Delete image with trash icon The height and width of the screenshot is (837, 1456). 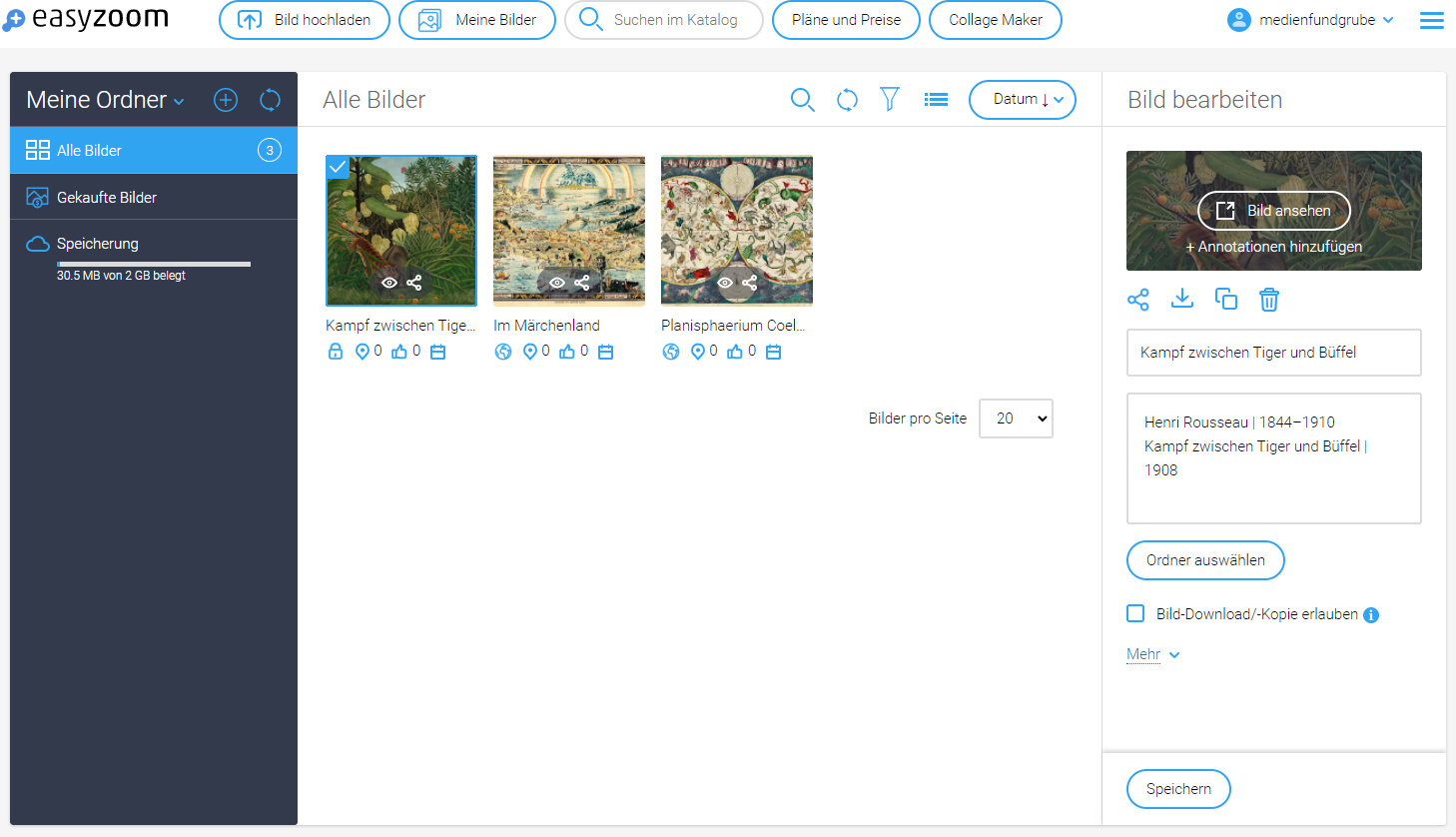[1269, 300]
